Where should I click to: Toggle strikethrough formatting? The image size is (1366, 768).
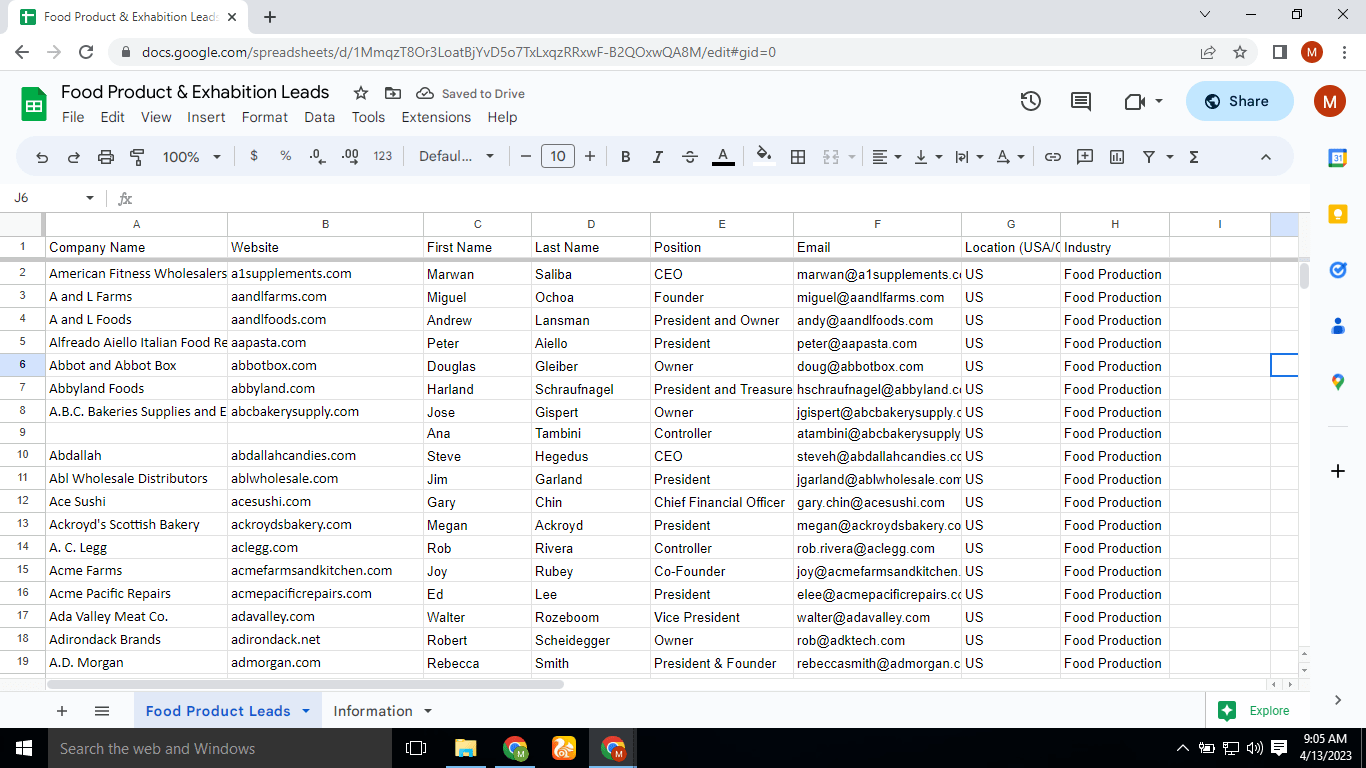[x=690, y=157]
